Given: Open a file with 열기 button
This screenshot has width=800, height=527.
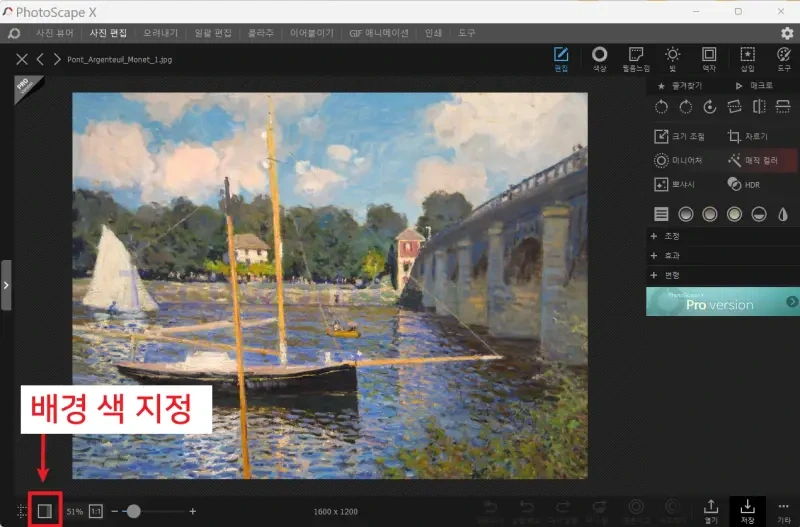Looking at the screenshot, I should pos(711,511).
